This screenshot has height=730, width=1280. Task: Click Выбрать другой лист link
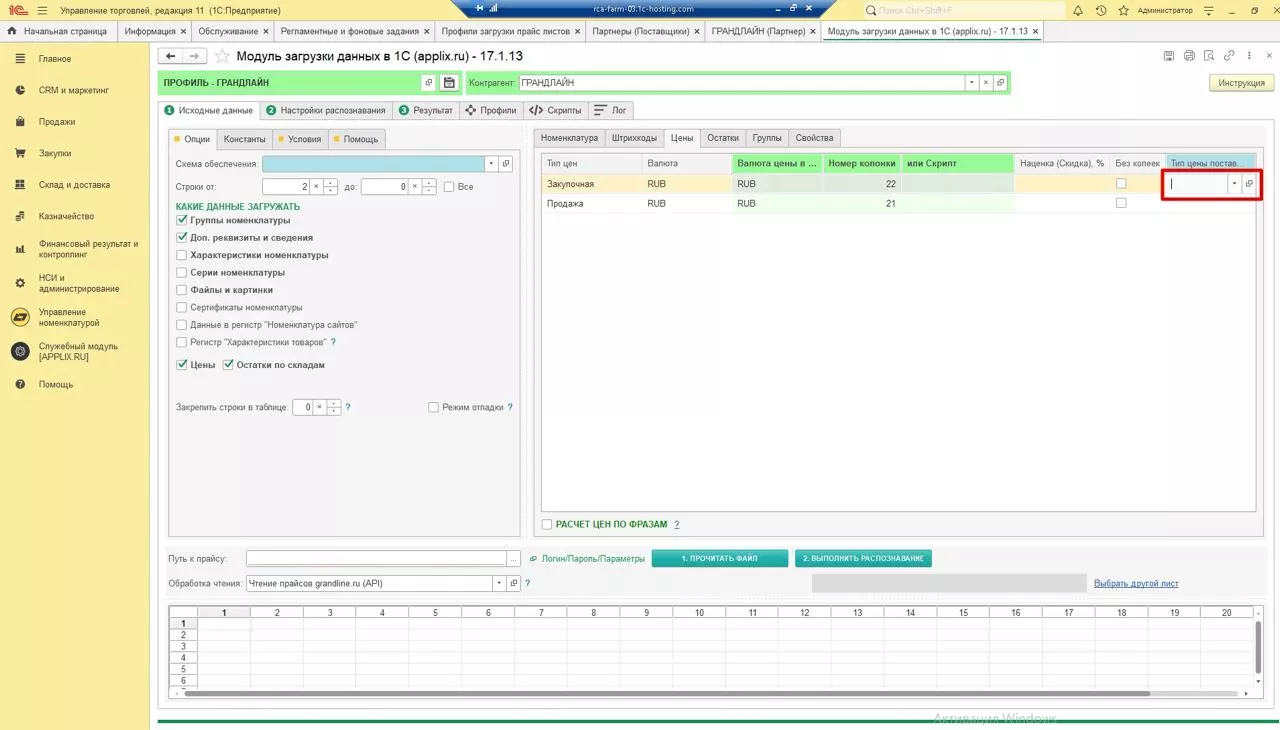point(1136,583)
